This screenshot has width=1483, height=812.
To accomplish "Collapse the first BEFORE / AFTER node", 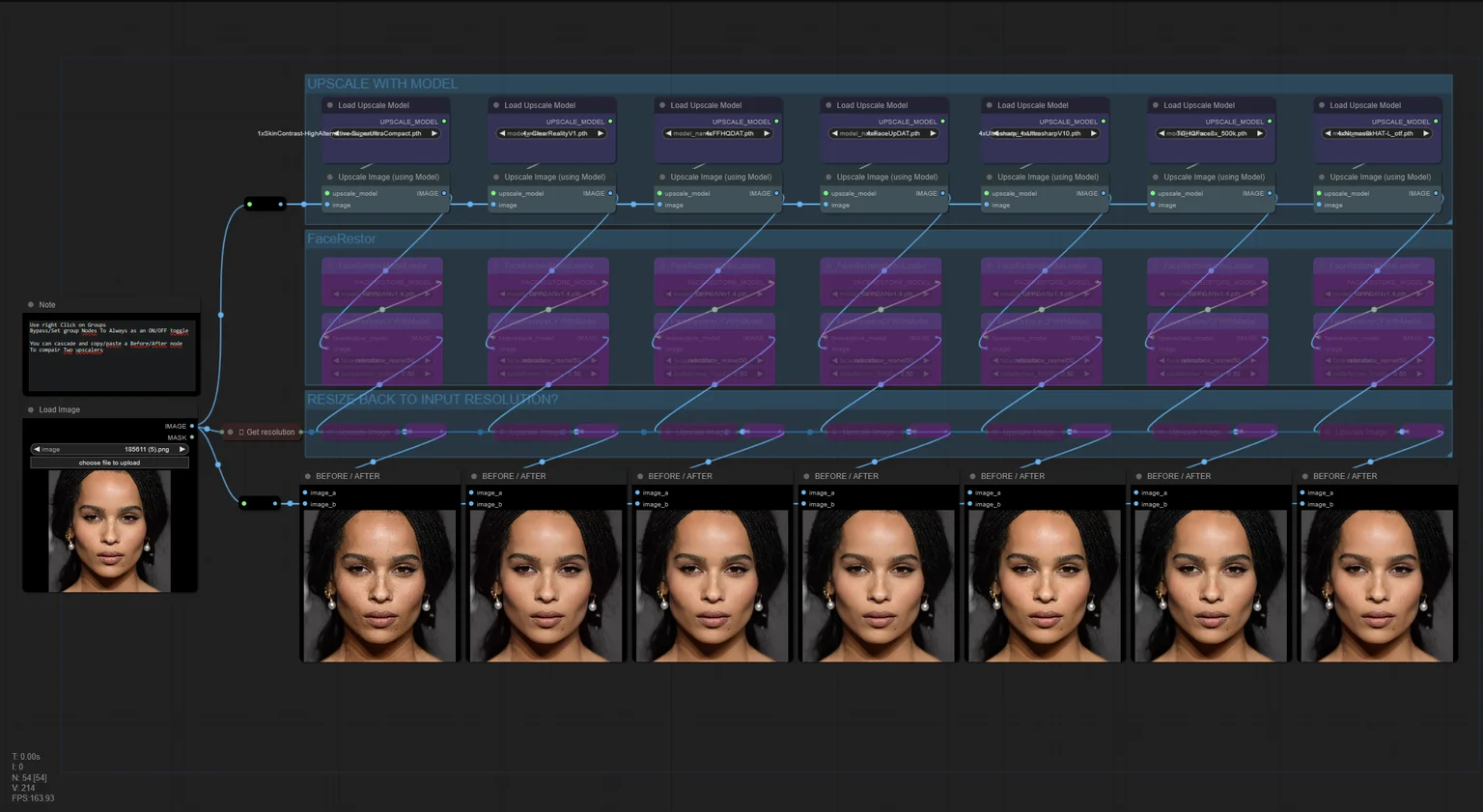I will (308, 476).
